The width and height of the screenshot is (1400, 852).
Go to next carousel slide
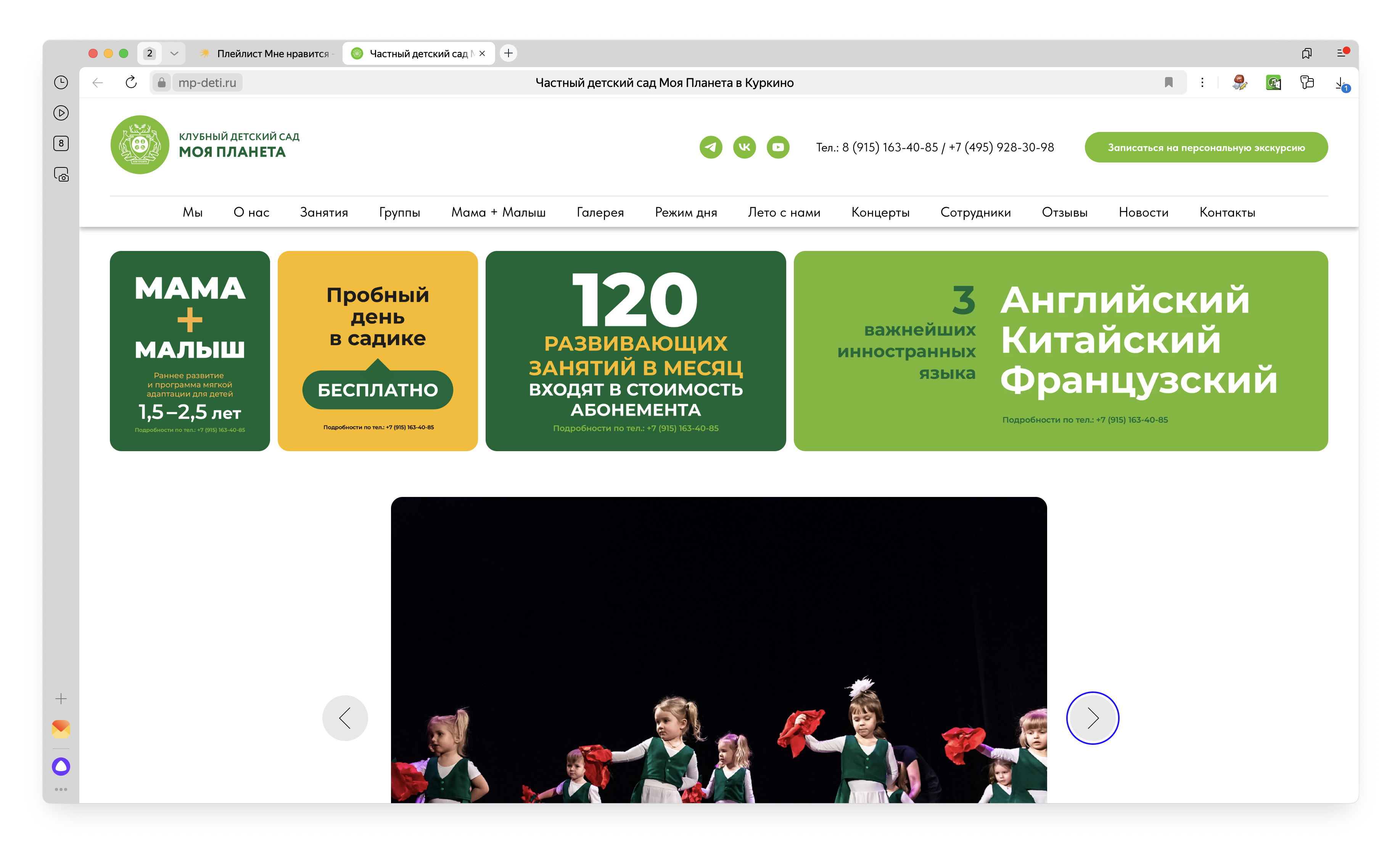click(1092, 718)
